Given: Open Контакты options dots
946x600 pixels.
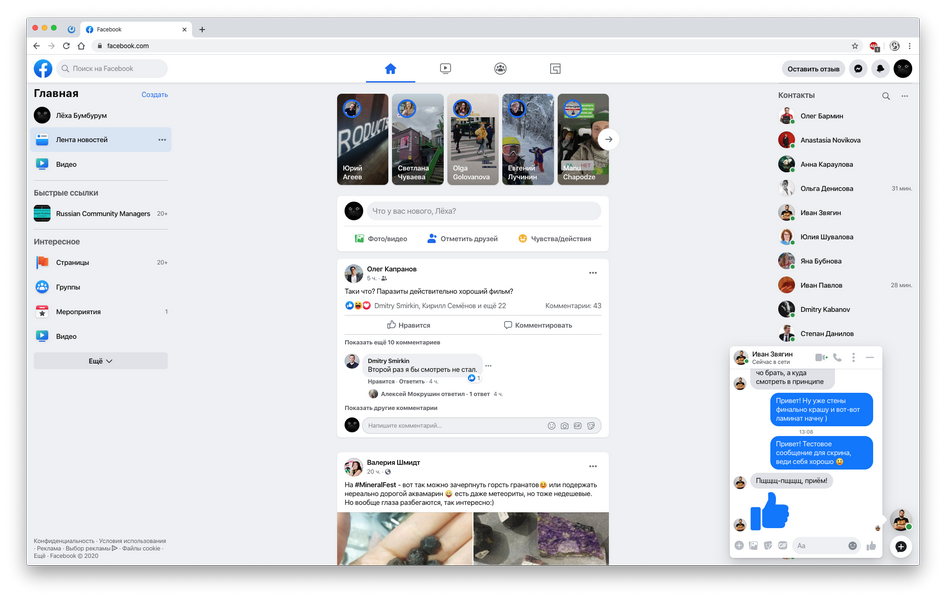Looking at the screenshot, I should pyautogui.click(x=904, y=96).
